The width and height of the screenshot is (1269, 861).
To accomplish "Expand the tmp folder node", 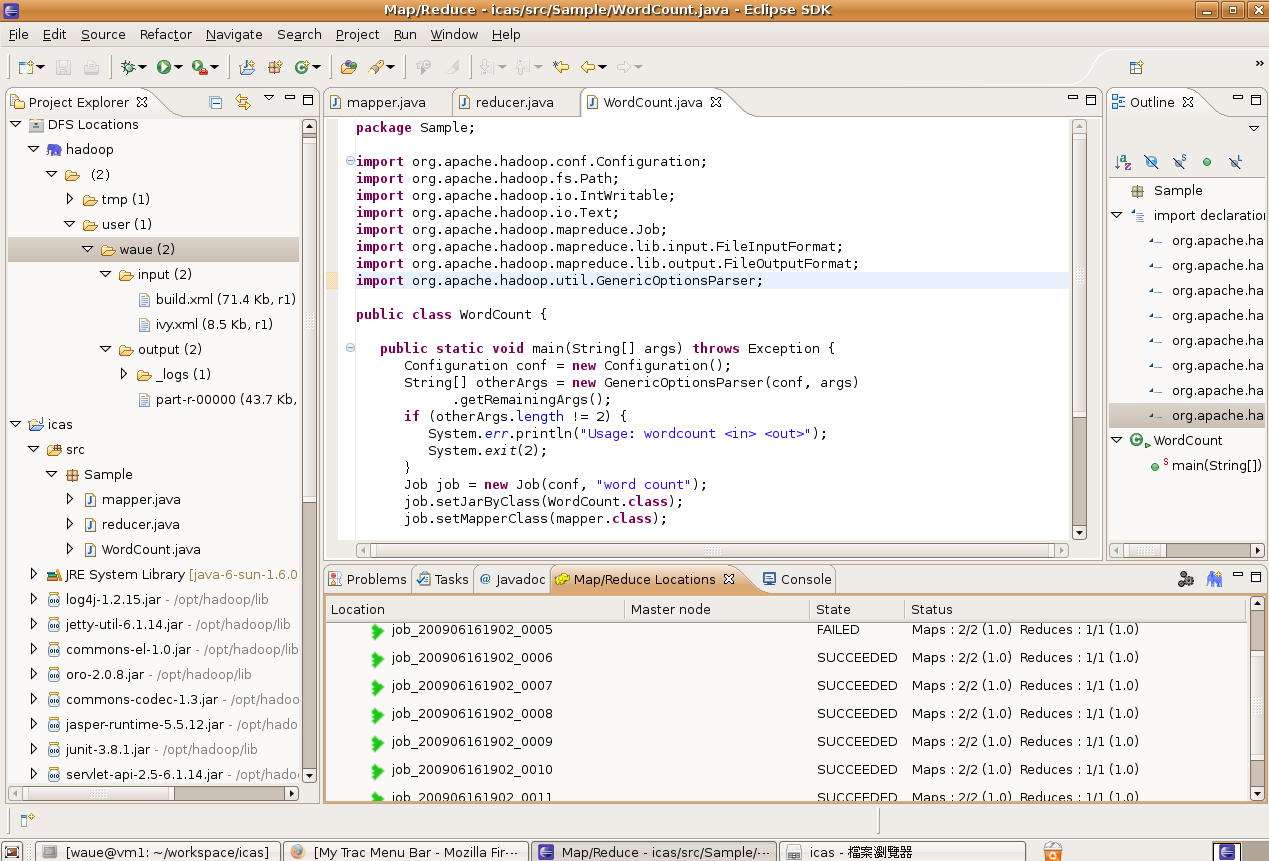I will coord(71,199).
